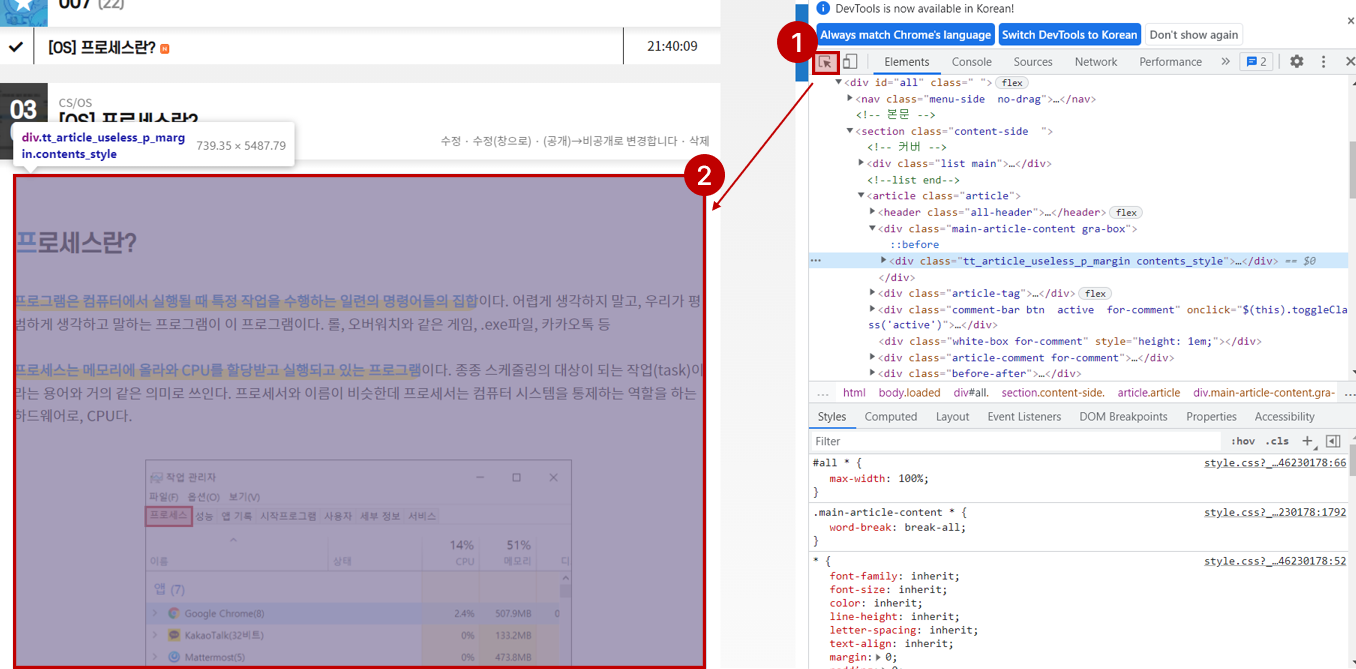Toggle flex badge on header all-header
The height and width of the screenshot is (669, 1356).
[1126, 212]
